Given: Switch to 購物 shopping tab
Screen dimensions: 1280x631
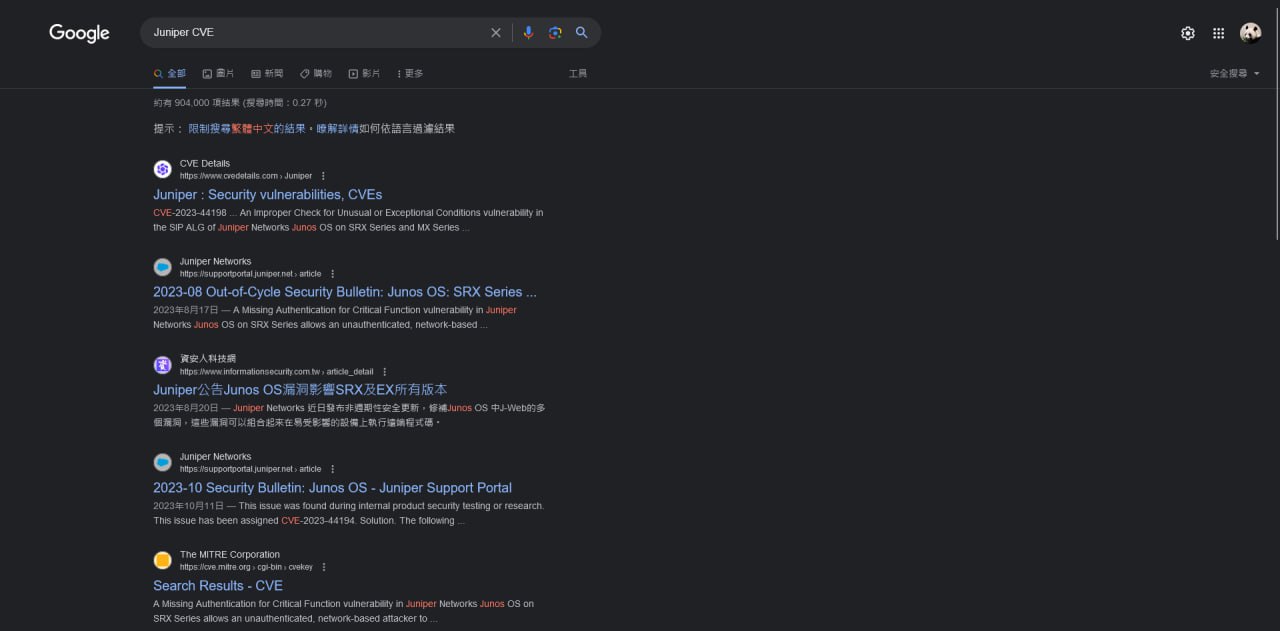Looking at the screenshot, I should (316, 74).
